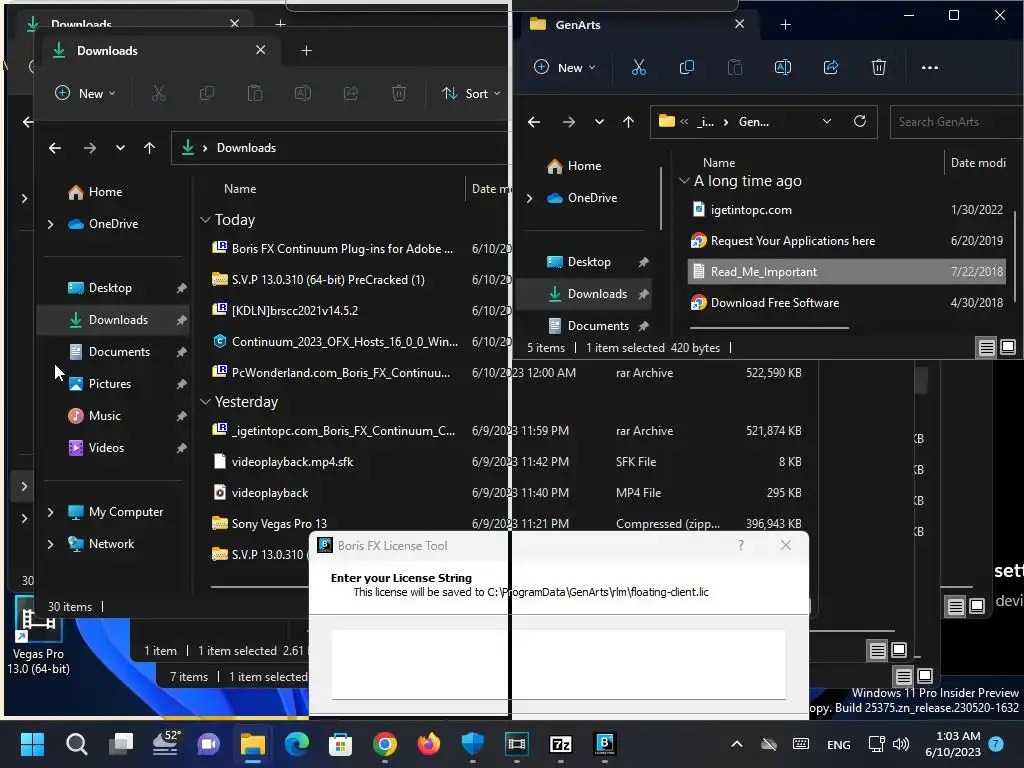Expand Network in sidebar
Image resolution: width=1024 pixels, height=768 pixels.
coord(50,544)
